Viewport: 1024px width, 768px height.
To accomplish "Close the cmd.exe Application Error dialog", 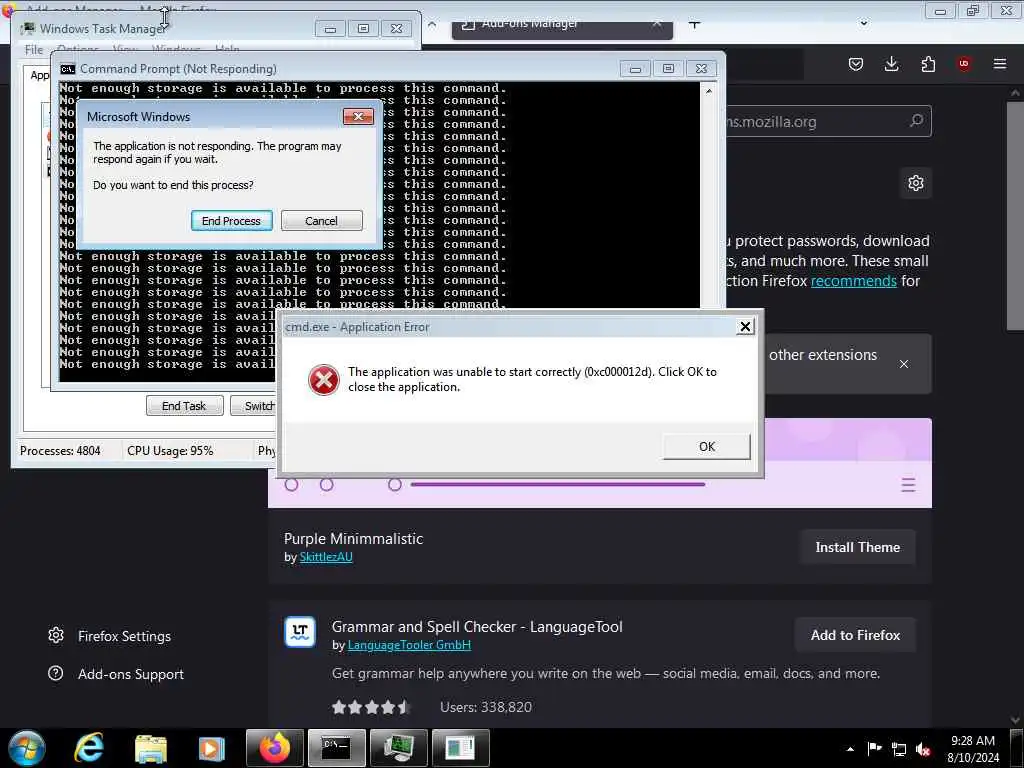I will 745,327.
